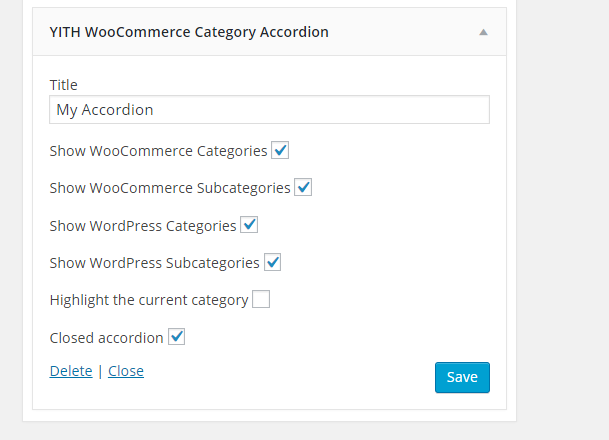Click the "Highlight the current category" label text
The height and width of the screenshot is (440, 609).
[x=148, y=300]
